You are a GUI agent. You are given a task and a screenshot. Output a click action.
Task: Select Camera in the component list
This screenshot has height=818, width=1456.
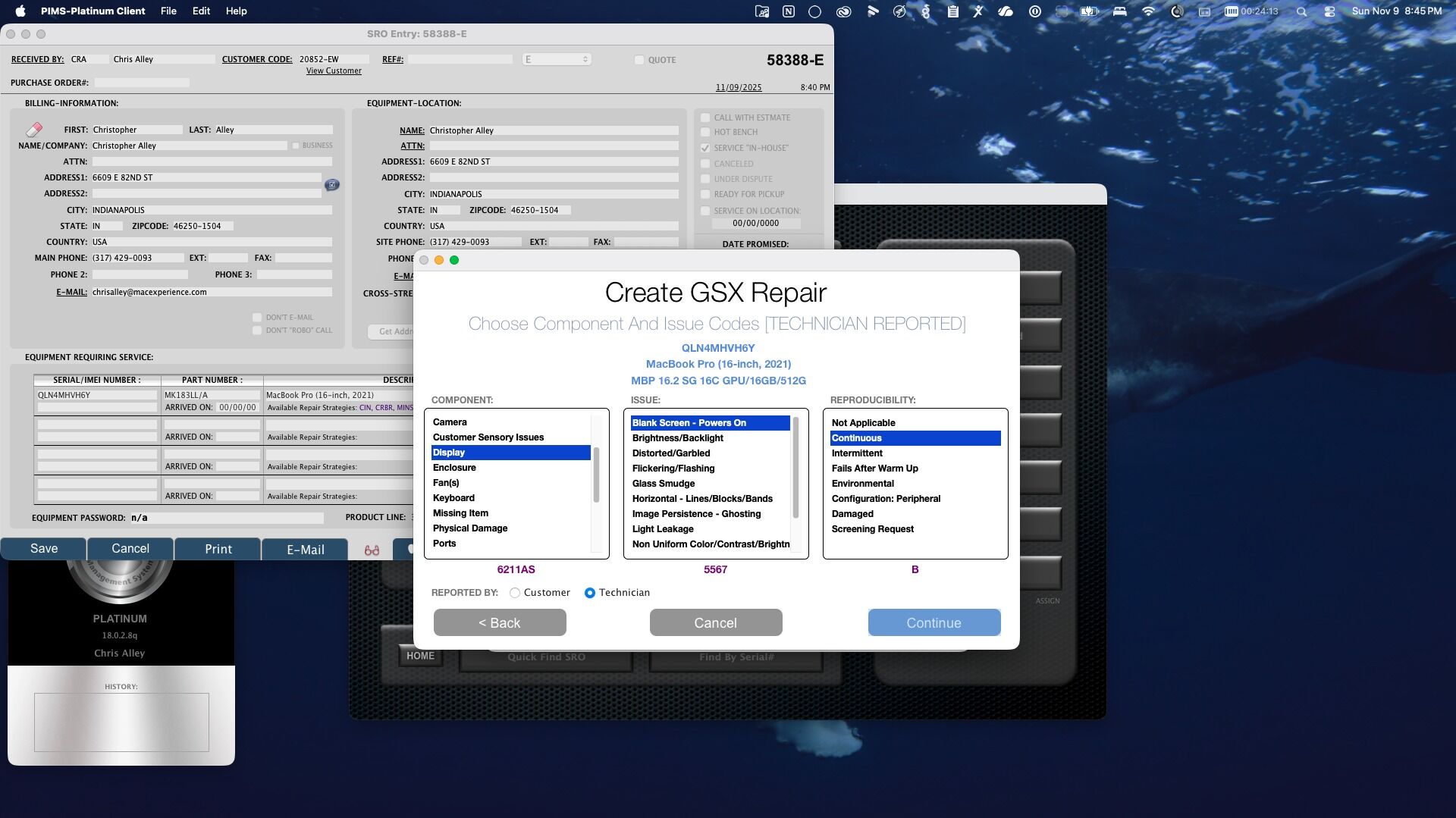pyautogui.click(x=511, y=422)
